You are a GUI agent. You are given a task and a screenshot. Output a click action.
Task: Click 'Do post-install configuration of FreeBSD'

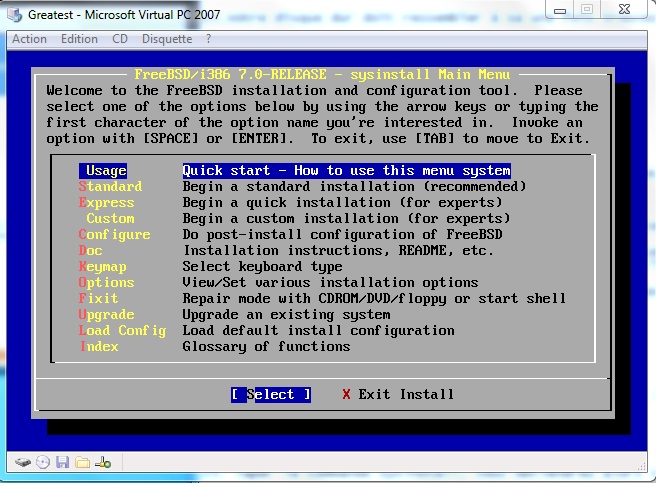point(342,234)
